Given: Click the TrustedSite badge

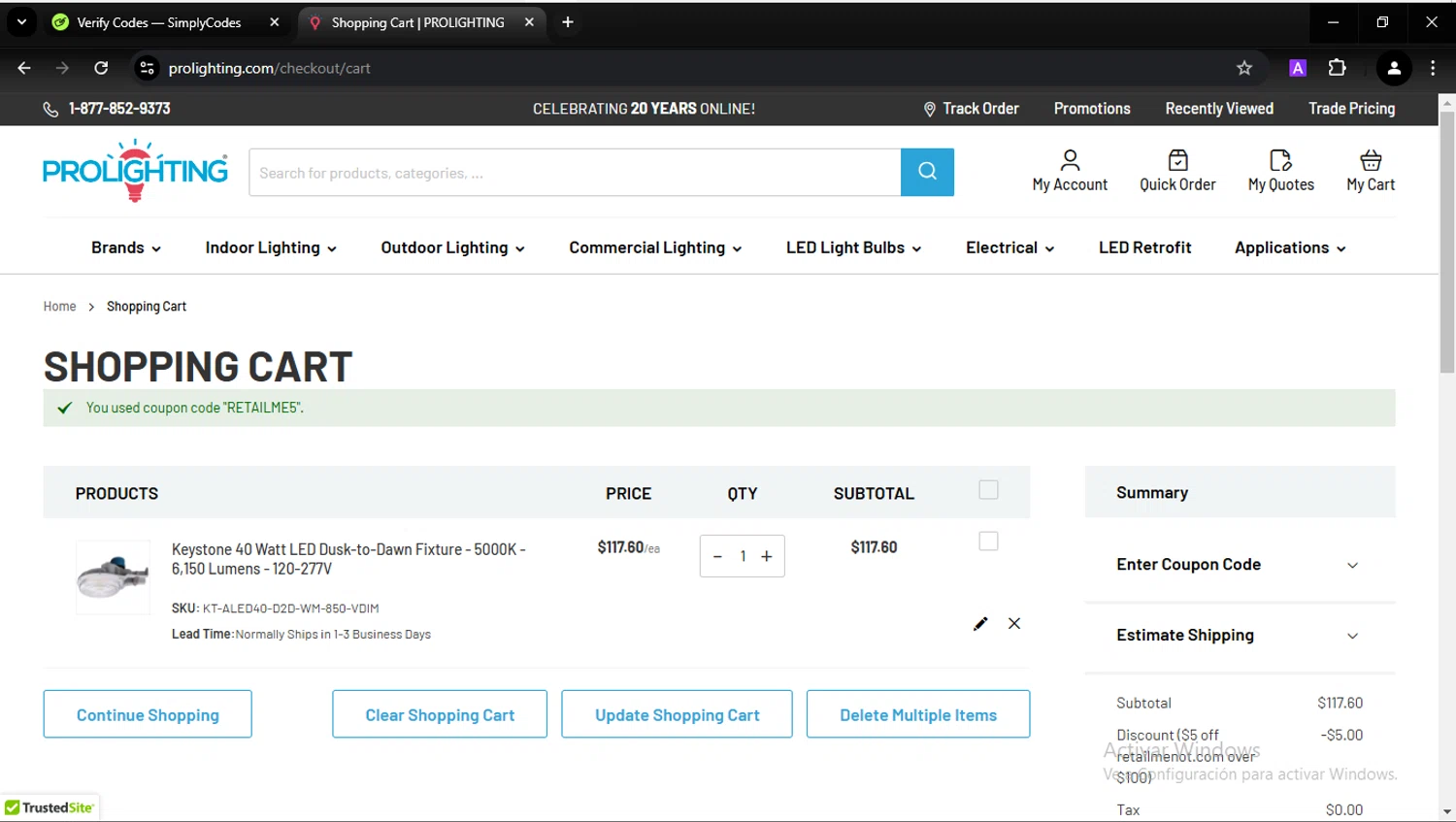Looking at the screenshot, I should tap(50, 807).
